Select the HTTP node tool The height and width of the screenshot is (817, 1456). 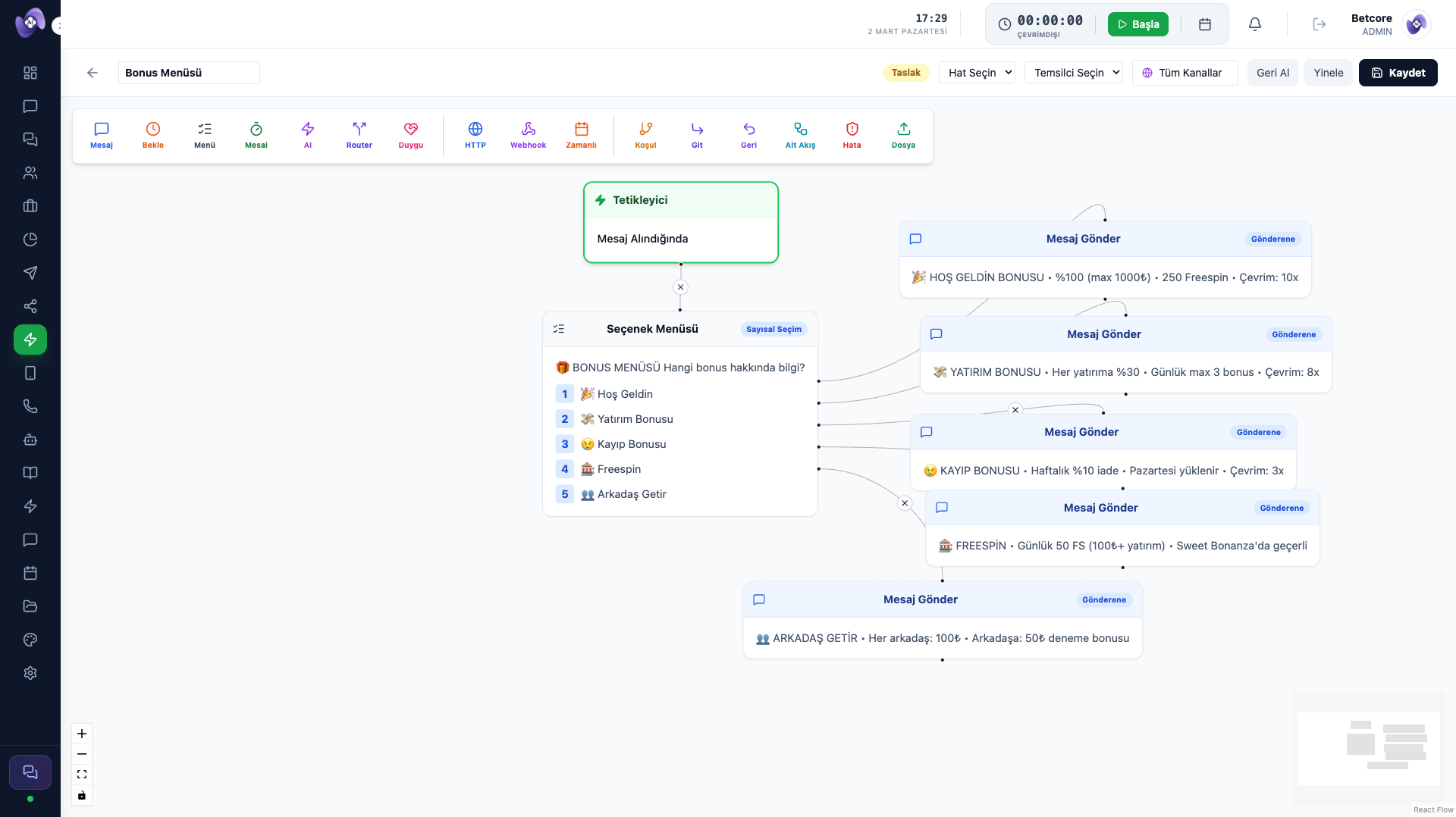point(475,135)
